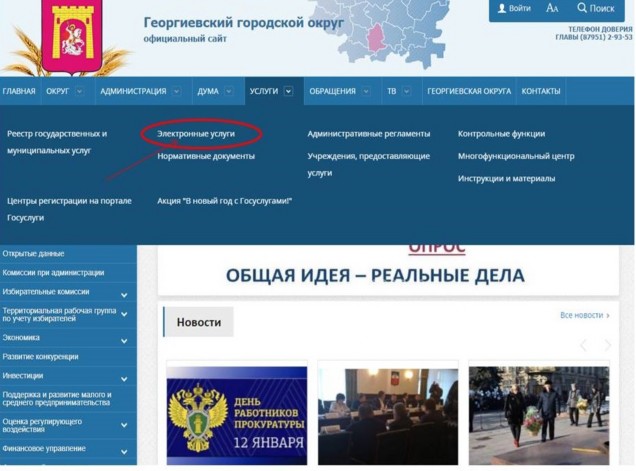
Task: Expand the Округ menu dropdown arrow
Action: point(80,91)
